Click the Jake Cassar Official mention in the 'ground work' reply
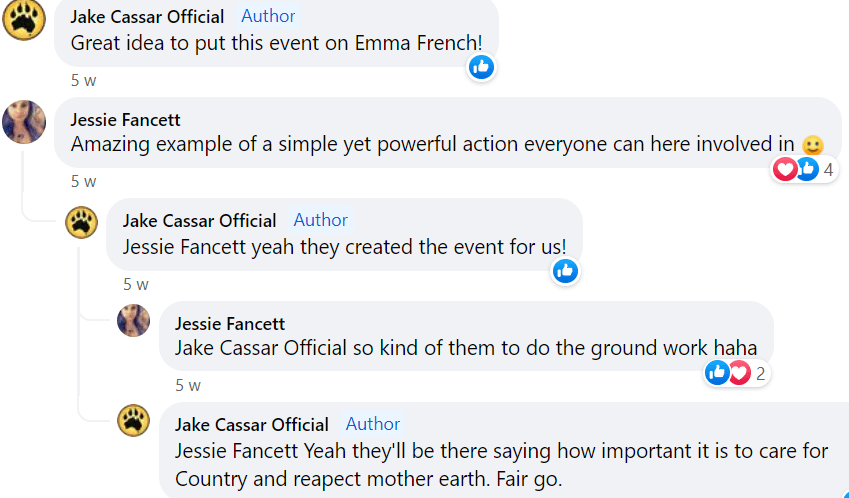849x498 pixels. coord(260,348)
